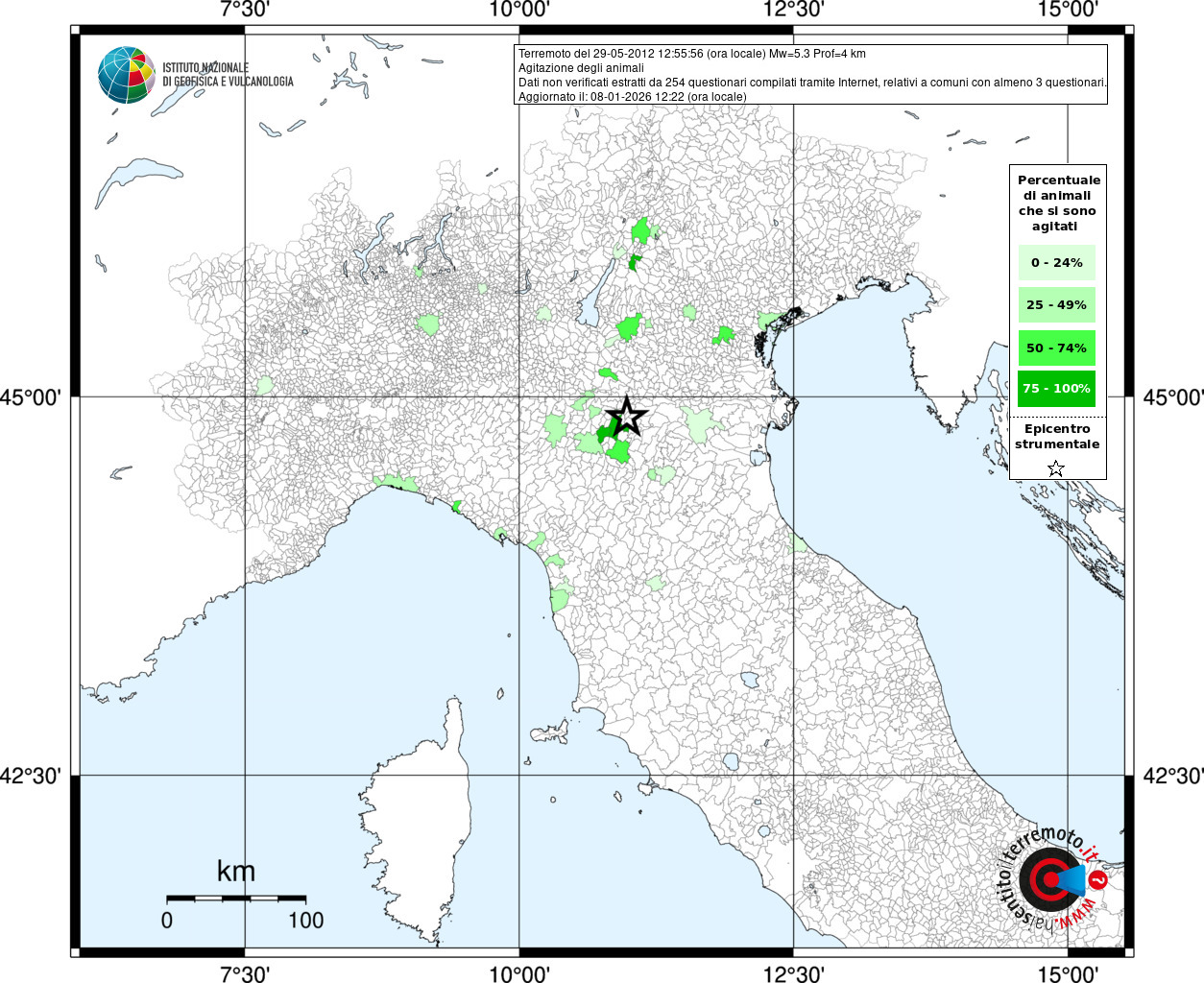Click the '0' scale bar value
1204x983 pixels.
click(x=167, y=920)
